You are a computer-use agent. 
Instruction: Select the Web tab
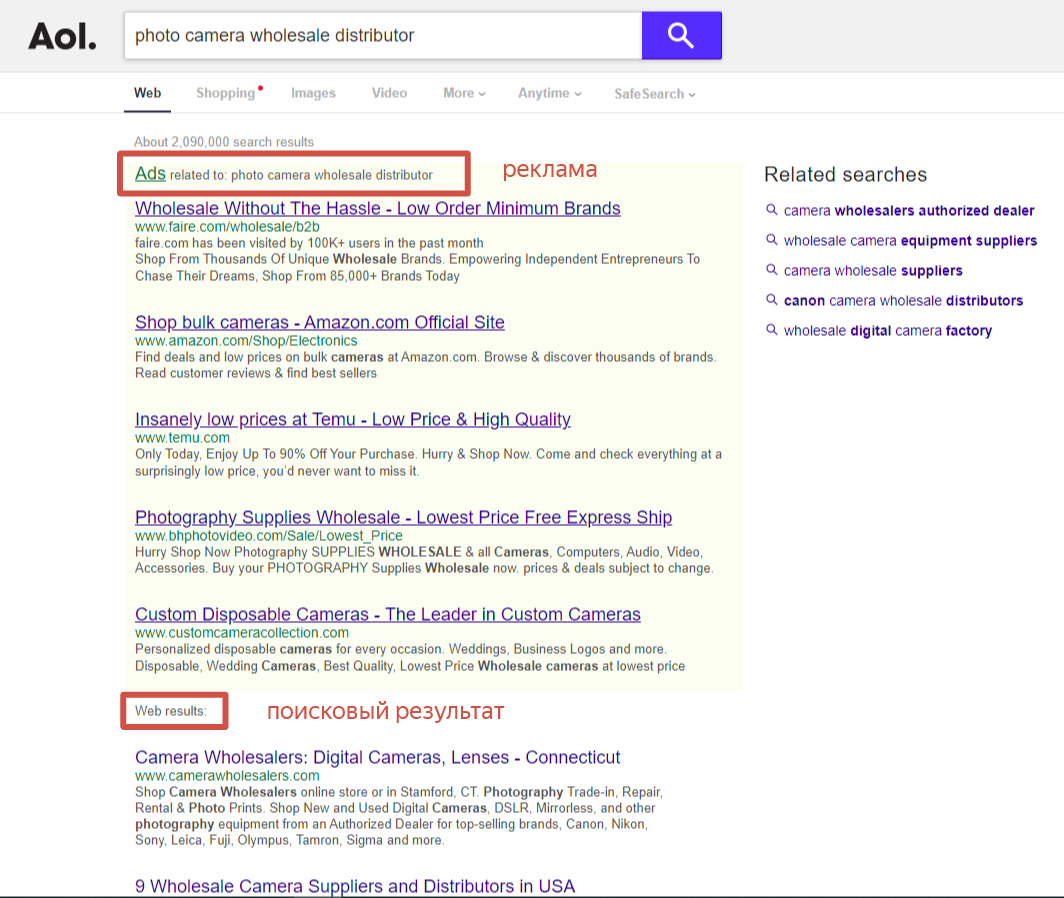coord(147,93)
